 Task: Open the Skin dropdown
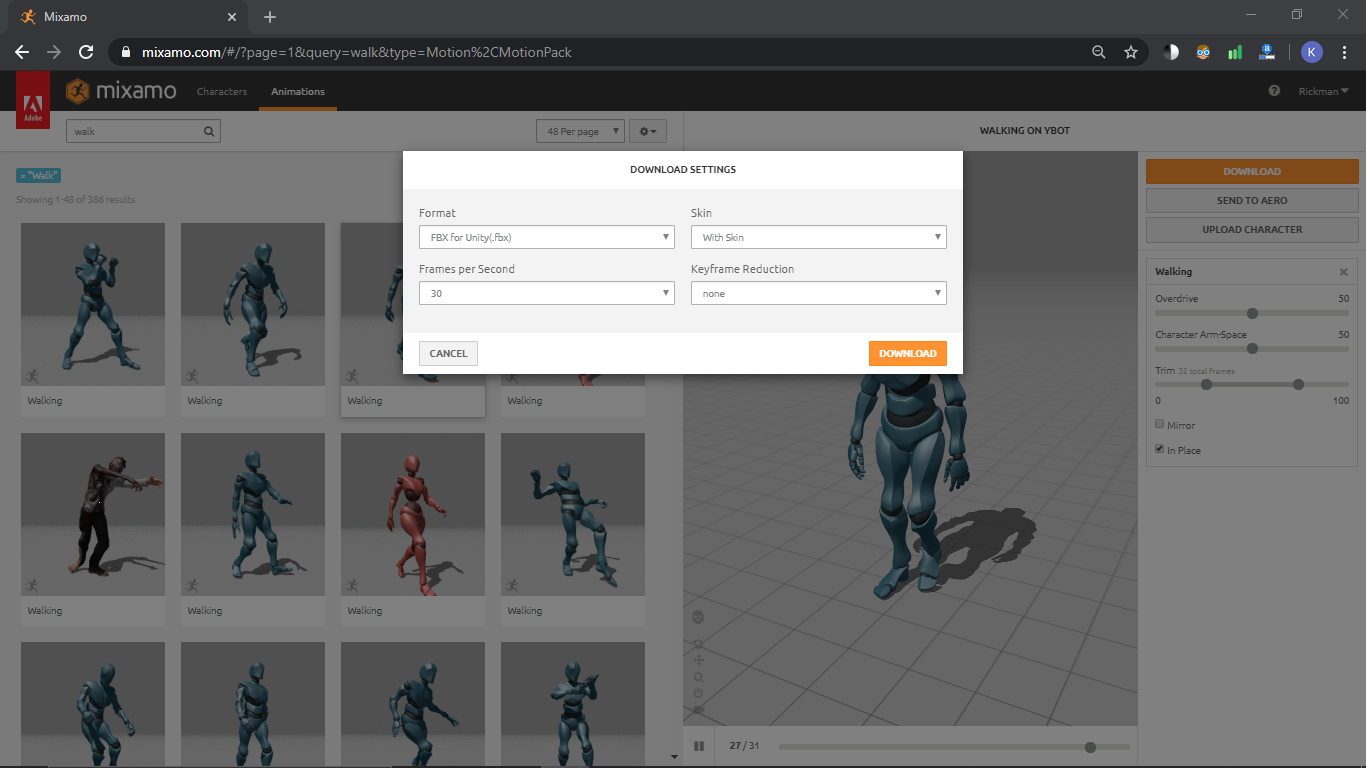point(819,237)
